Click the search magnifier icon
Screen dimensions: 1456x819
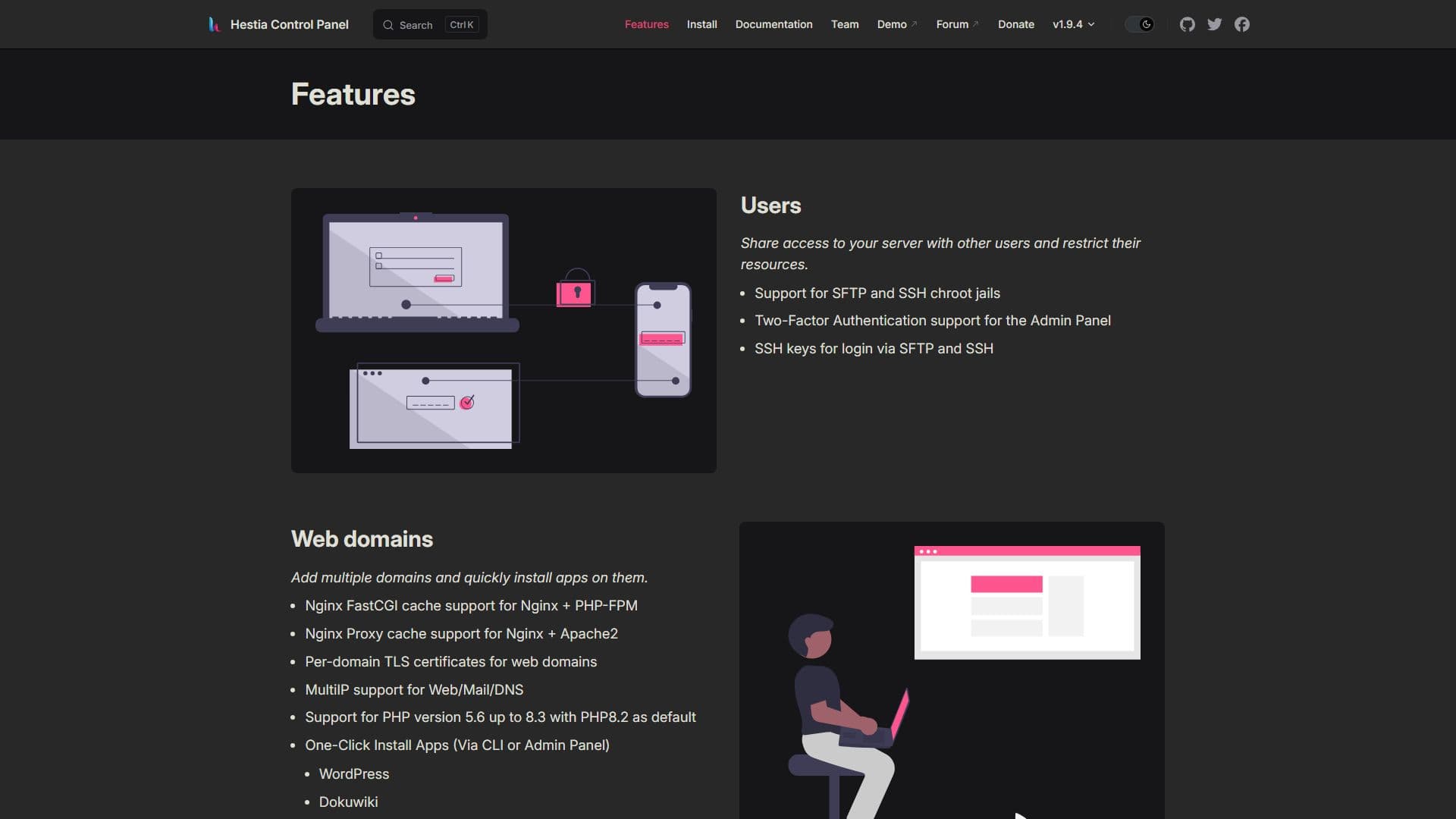pos(388,25)
